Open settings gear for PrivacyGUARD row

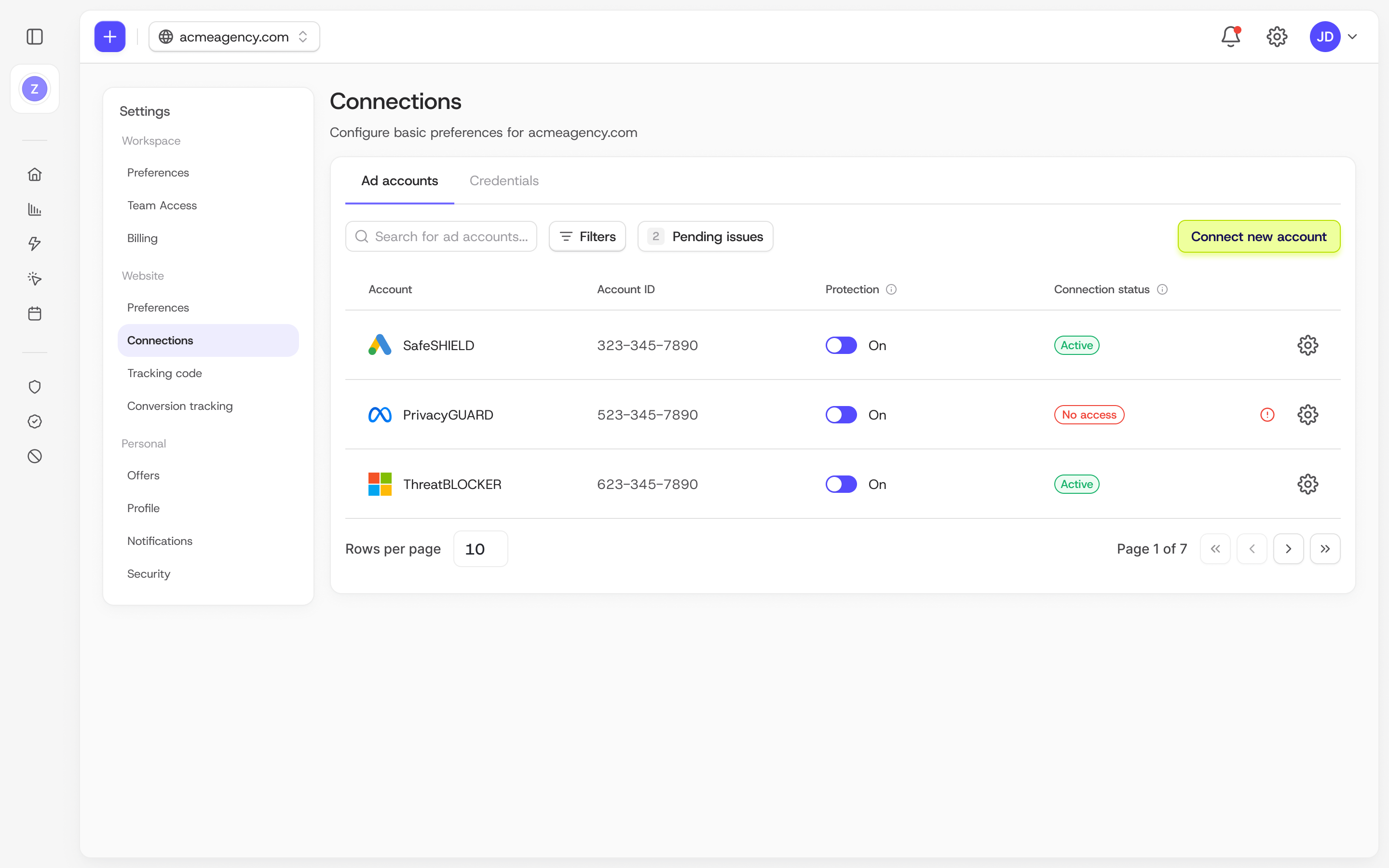[1307, 415]
